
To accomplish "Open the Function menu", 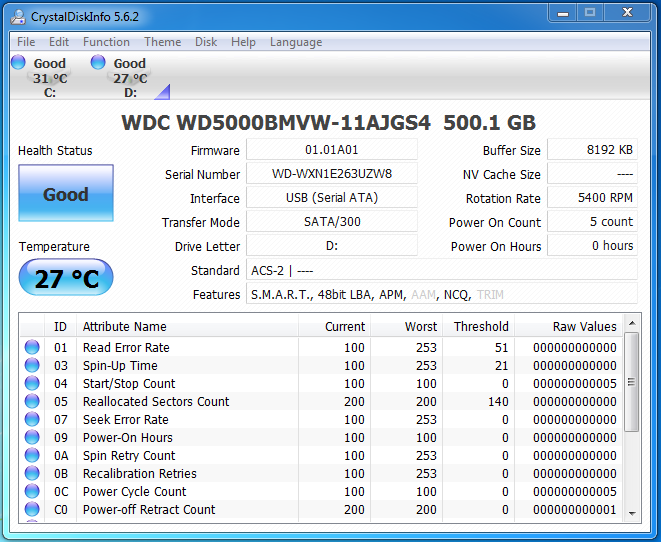I will pos(106,42).
